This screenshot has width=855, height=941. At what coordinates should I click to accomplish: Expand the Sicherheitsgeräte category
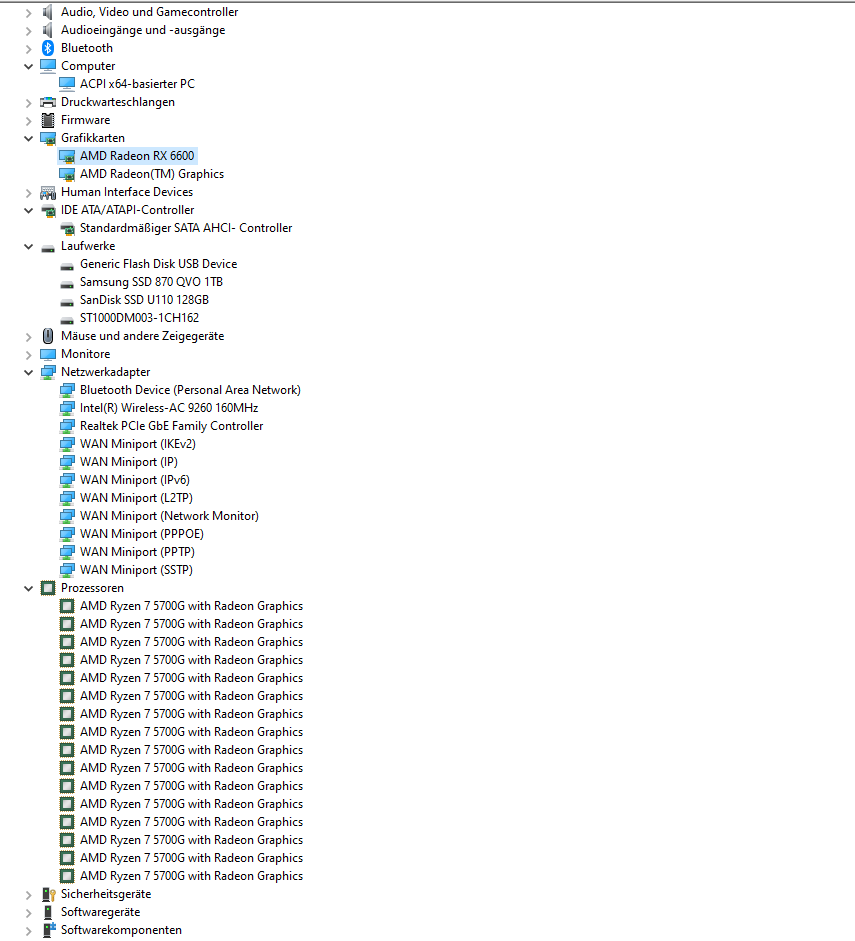[28, 895]
